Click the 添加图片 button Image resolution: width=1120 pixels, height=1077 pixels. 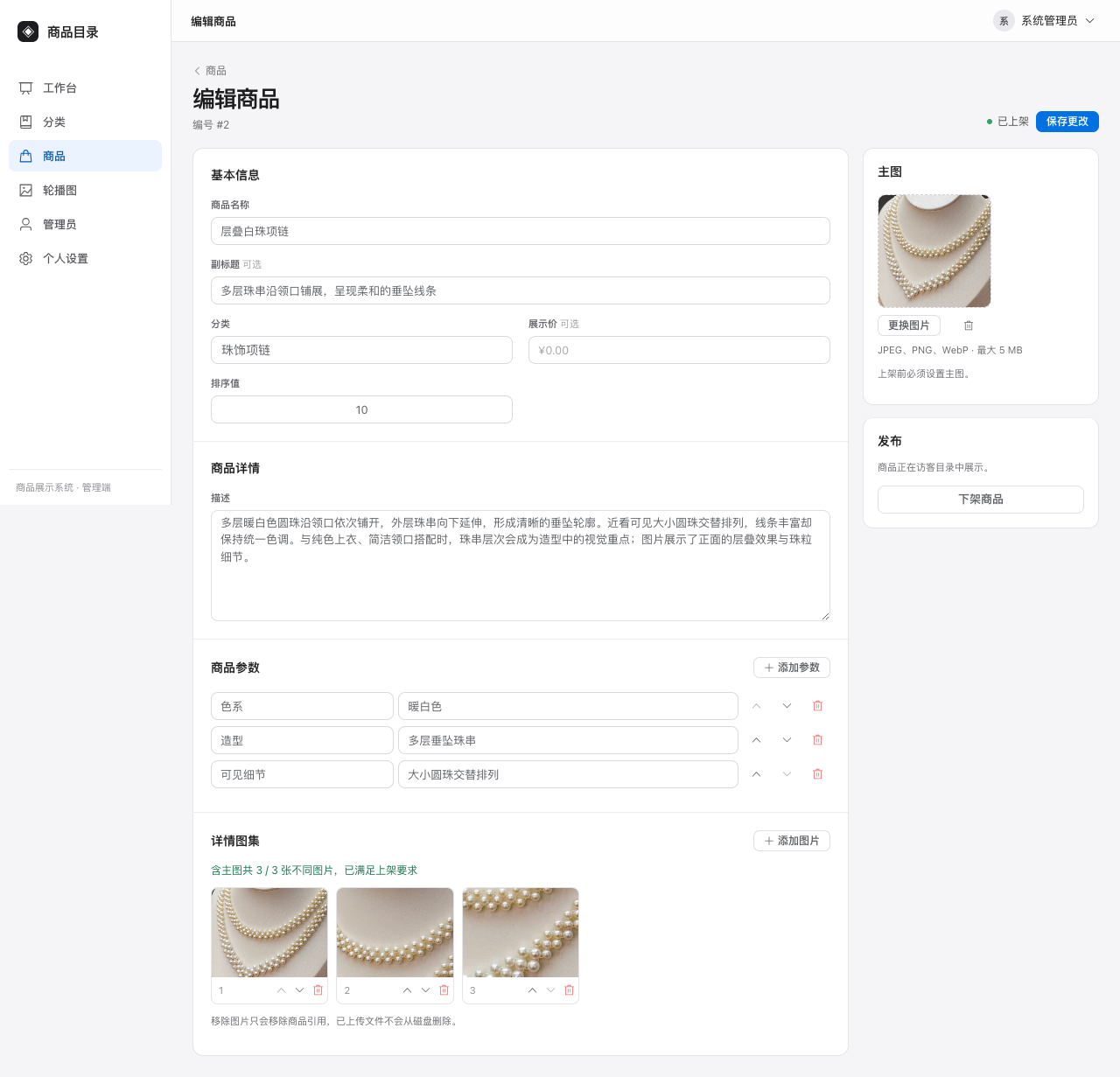tap(792, 841)
